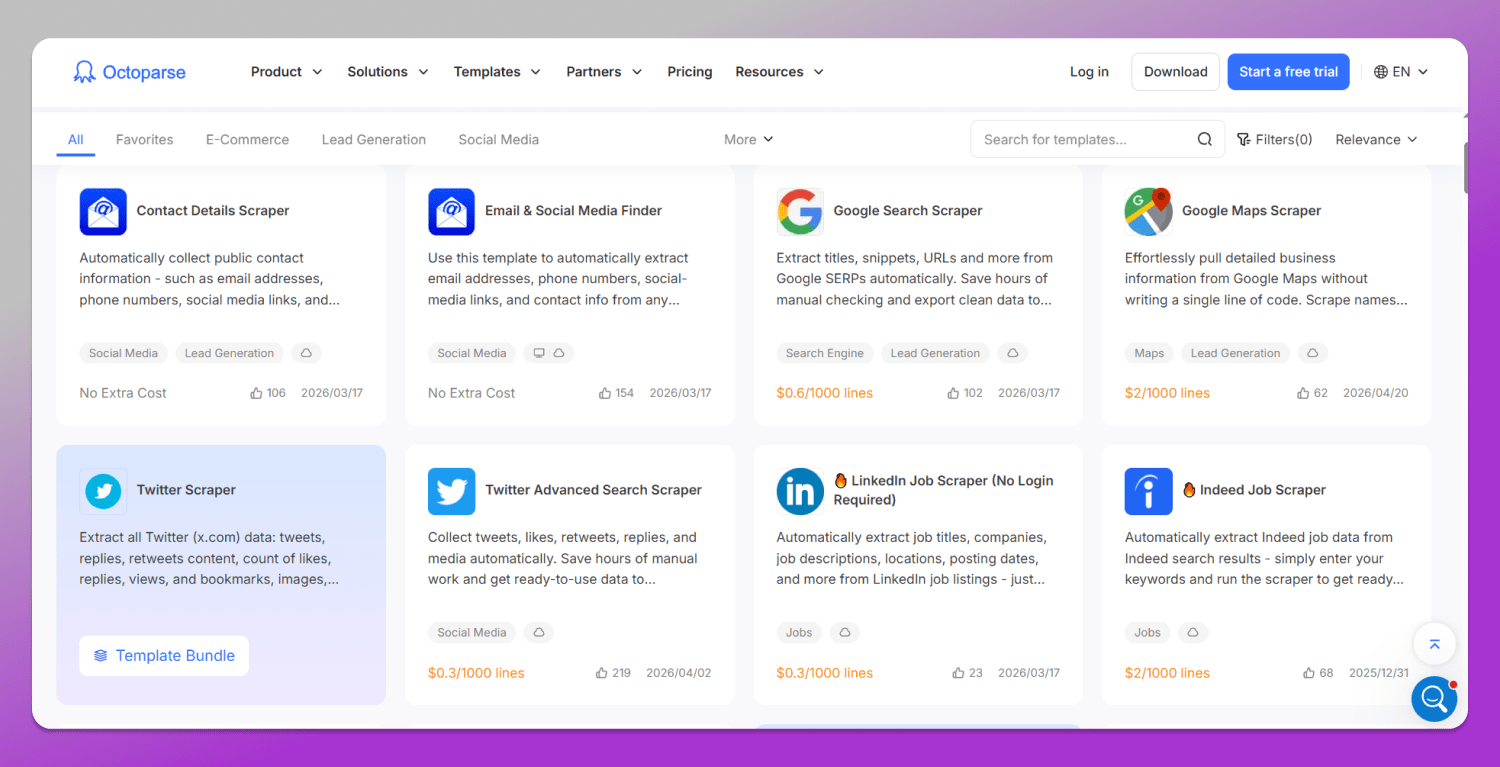1500x767 pixels.
Task: Click the search magnifier icon
Action: pos(1205,140)
